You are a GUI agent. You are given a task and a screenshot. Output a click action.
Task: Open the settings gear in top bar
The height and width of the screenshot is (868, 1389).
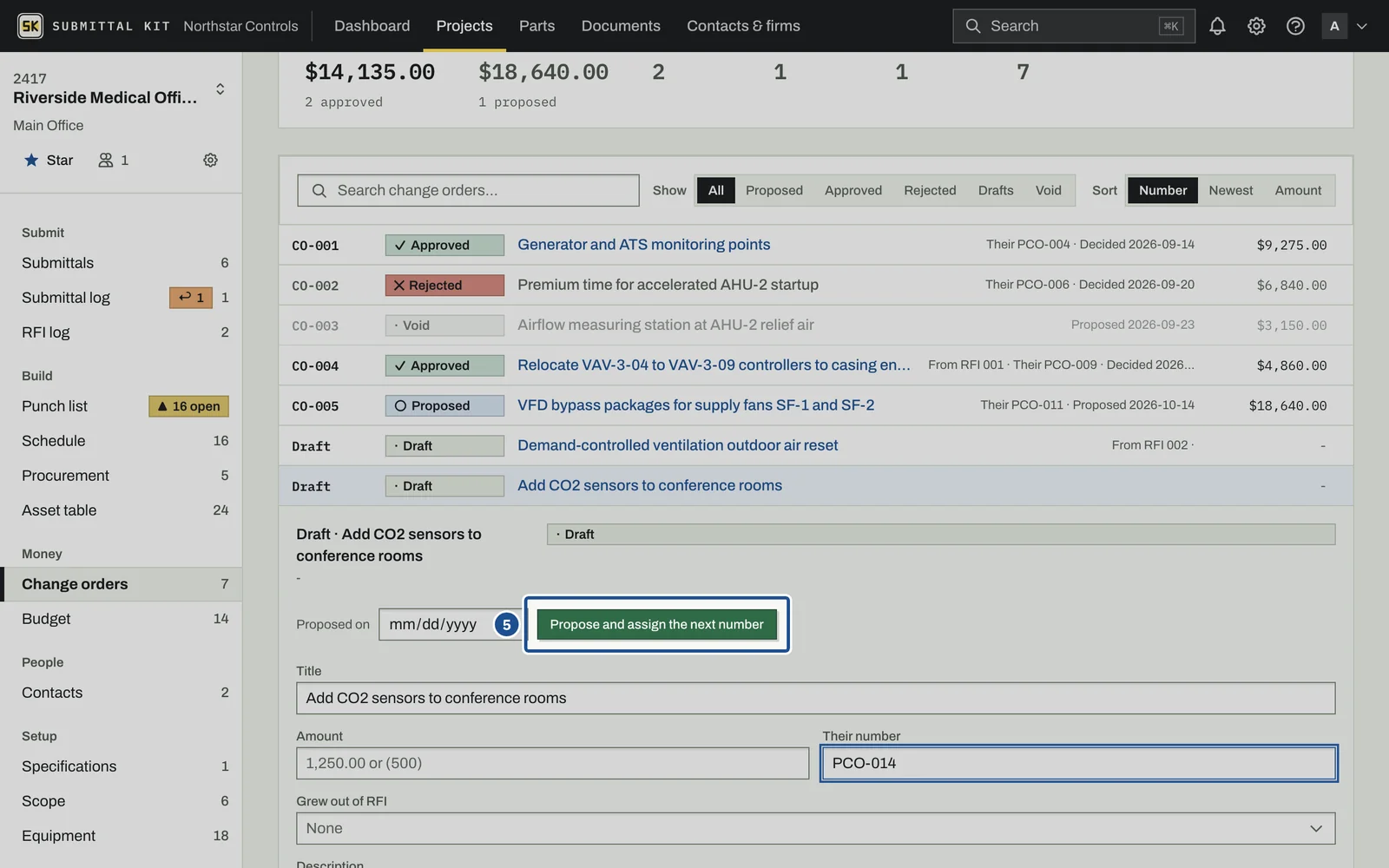(1256, 26)
